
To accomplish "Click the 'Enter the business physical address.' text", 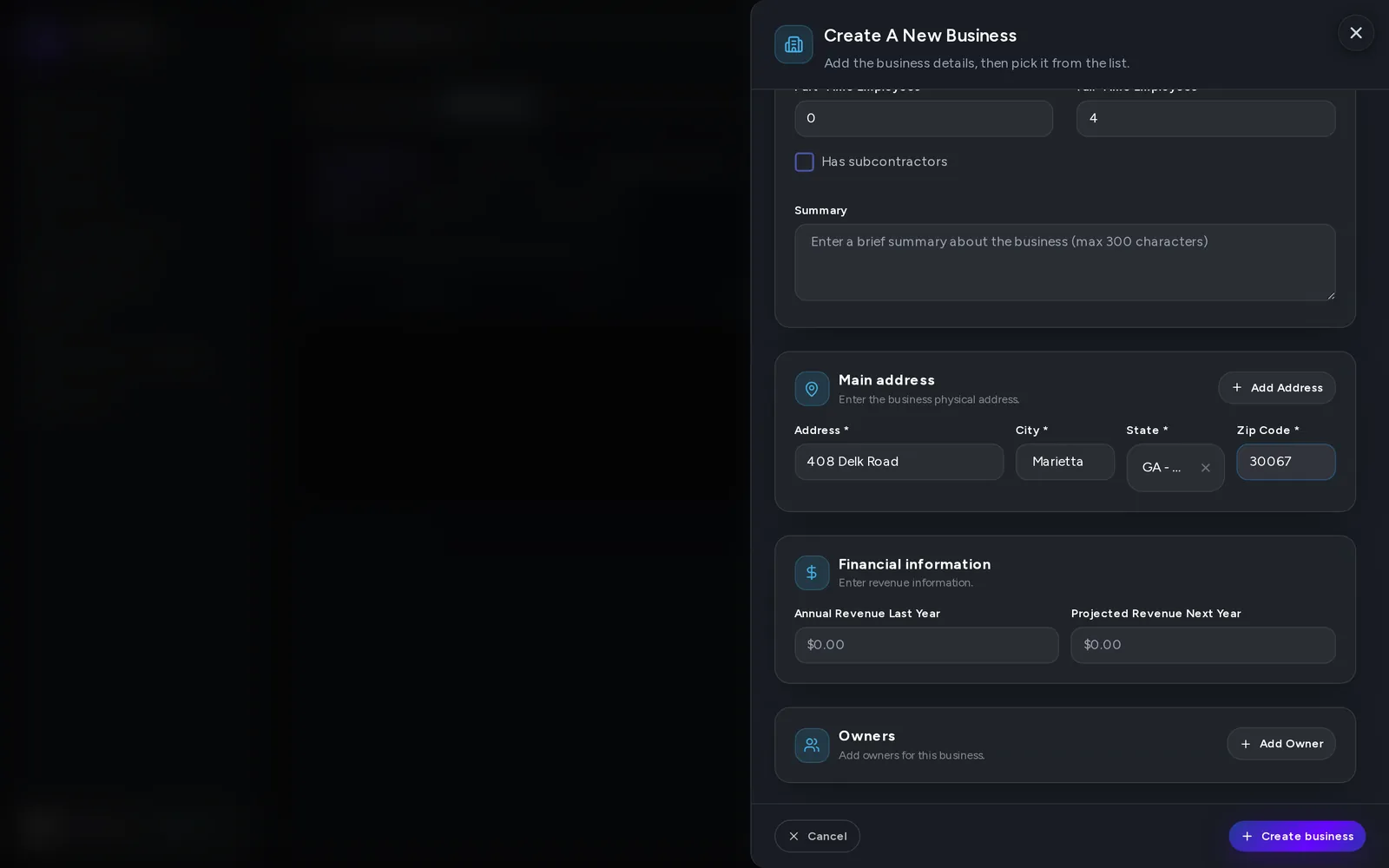I will (x=929, y=400).
